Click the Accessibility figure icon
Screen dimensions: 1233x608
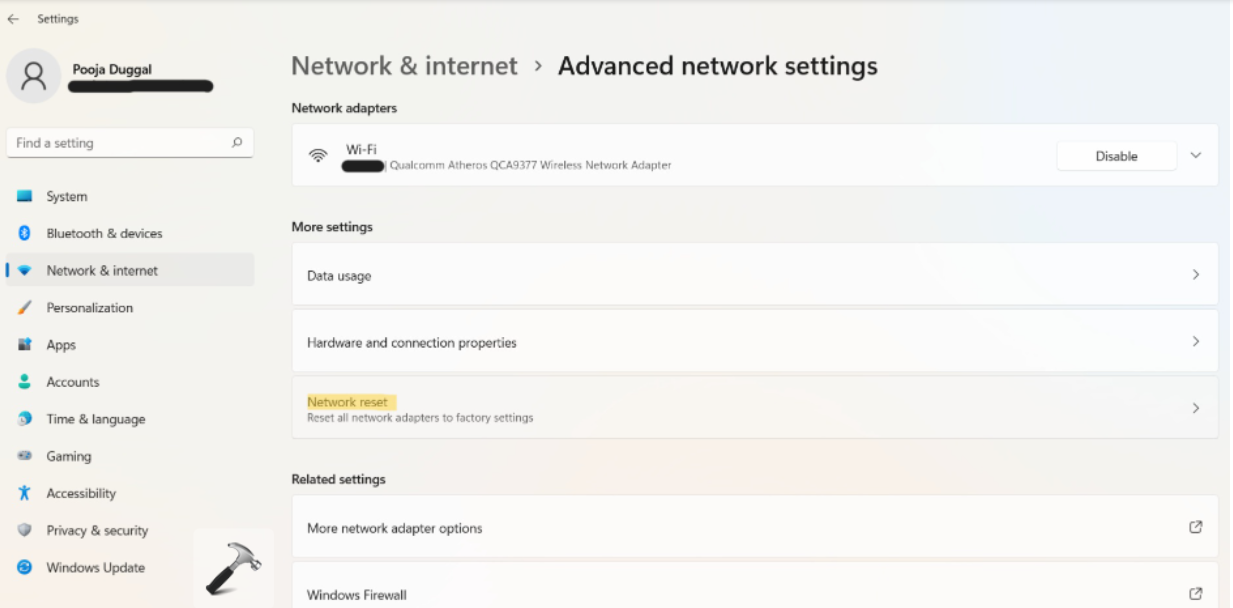pos(25,493)
